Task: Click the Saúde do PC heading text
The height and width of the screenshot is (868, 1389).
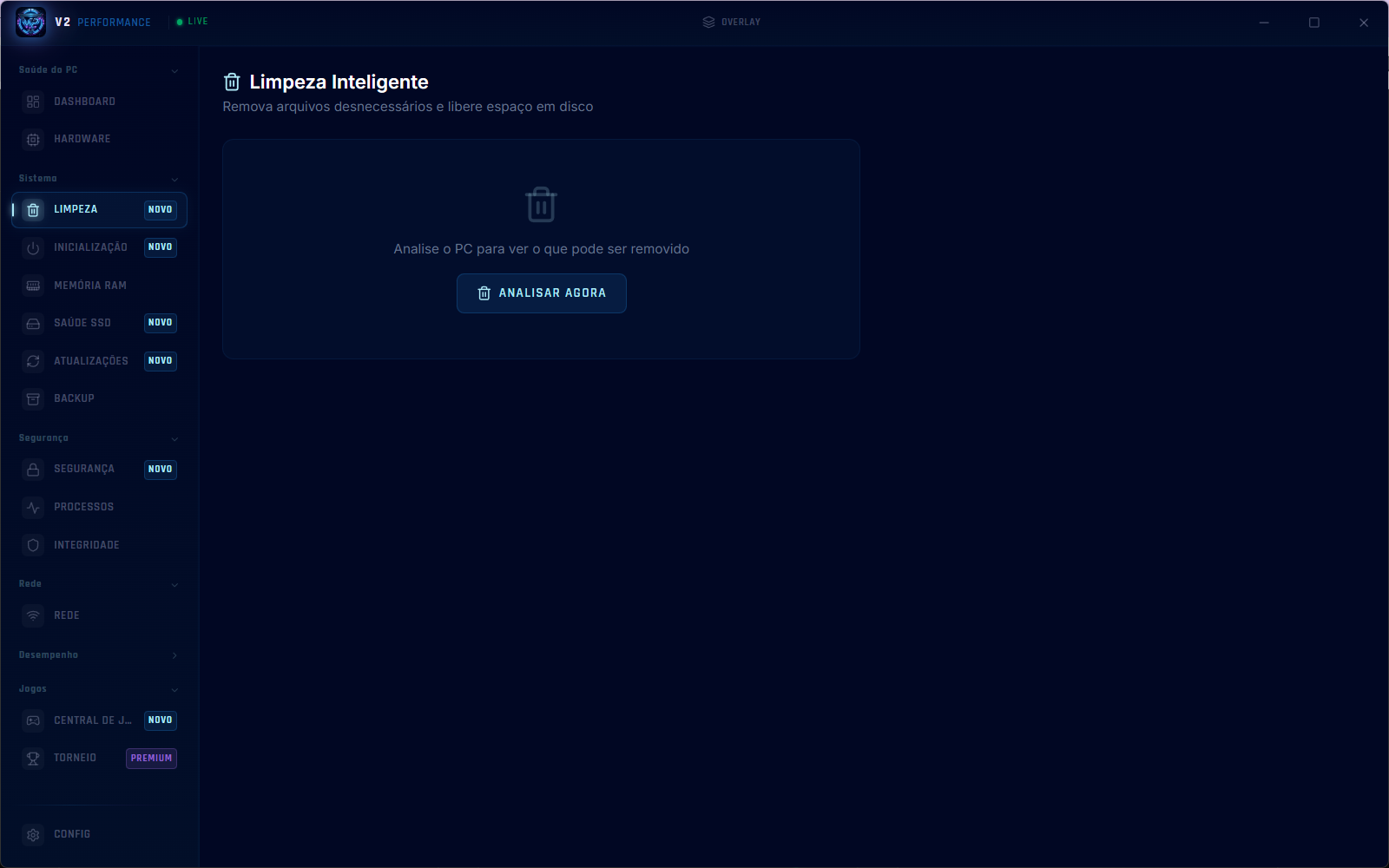Action: (x=49, y=69)
